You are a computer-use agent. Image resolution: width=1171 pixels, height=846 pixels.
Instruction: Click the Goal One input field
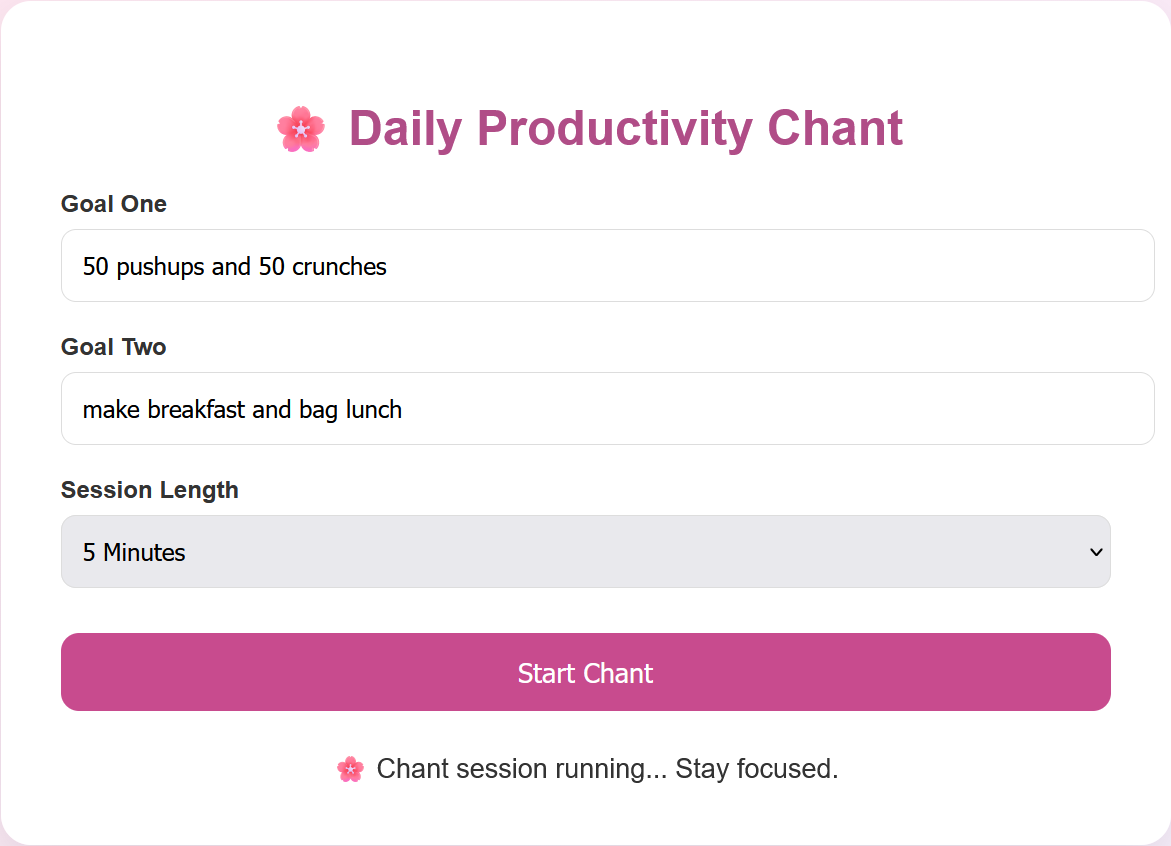pos(607,266)
